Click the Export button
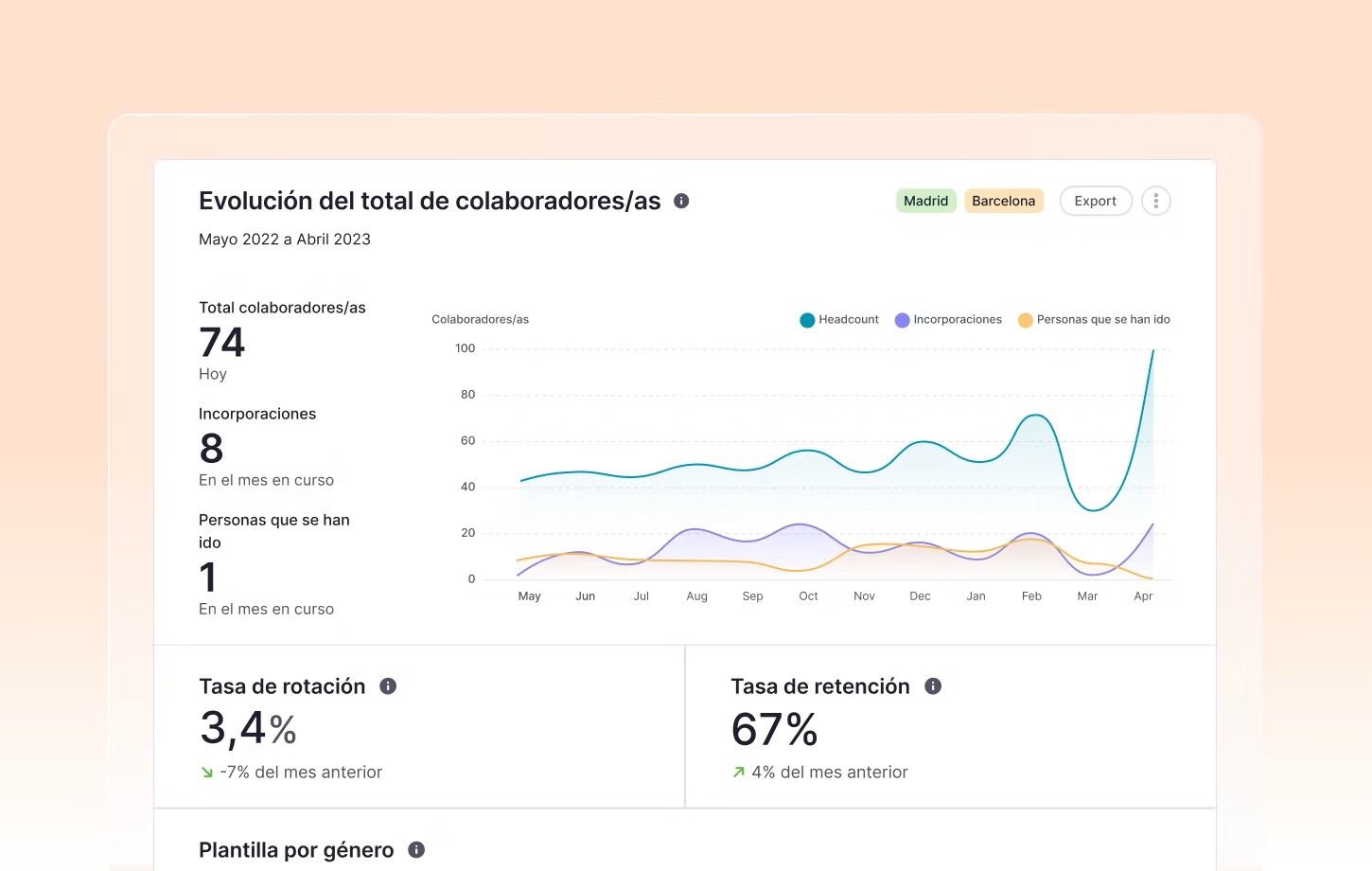 pyautogui.click(x=1095, y=201)
